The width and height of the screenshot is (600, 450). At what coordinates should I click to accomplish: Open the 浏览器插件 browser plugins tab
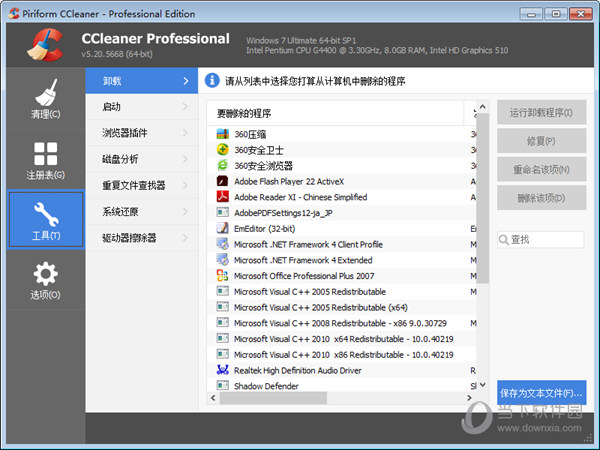[142, 133]
